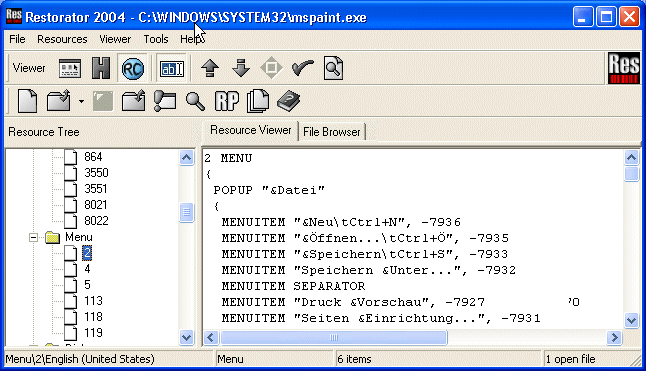Toggle the RC viewer mode icon
Image resolution: width=646 pixels, height=371 pixels.
pyautogui.click(x=133, y=68)
